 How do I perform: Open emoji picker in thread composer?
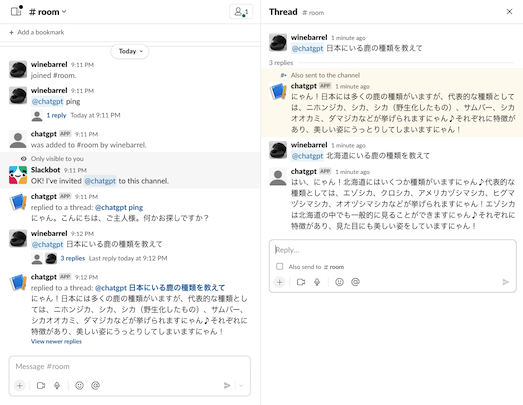click(339, 282)
